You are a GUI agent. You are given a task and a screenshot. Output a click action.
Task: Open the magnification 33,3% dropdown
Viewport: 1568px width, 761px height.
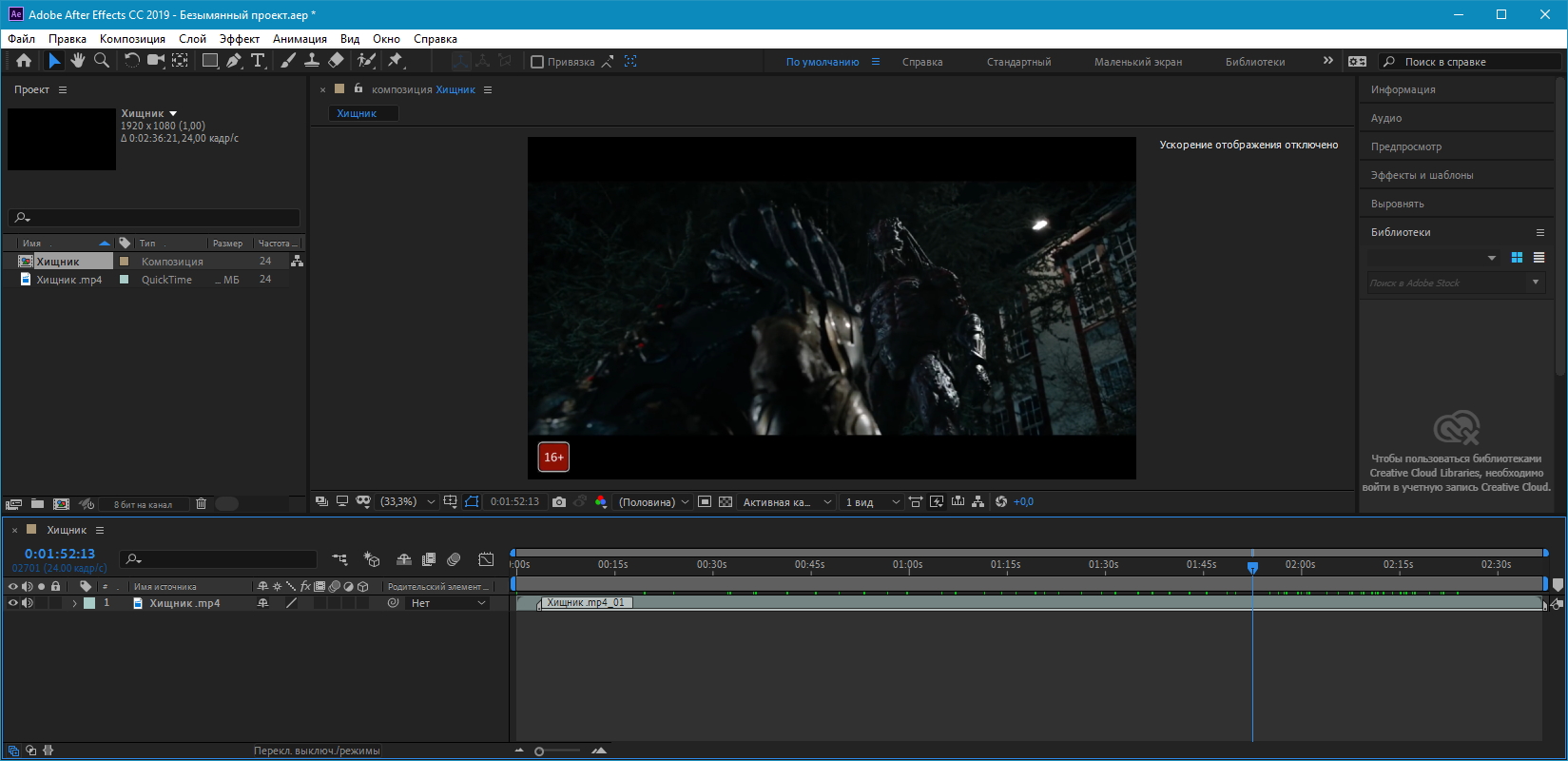click(x=408, y=502)
